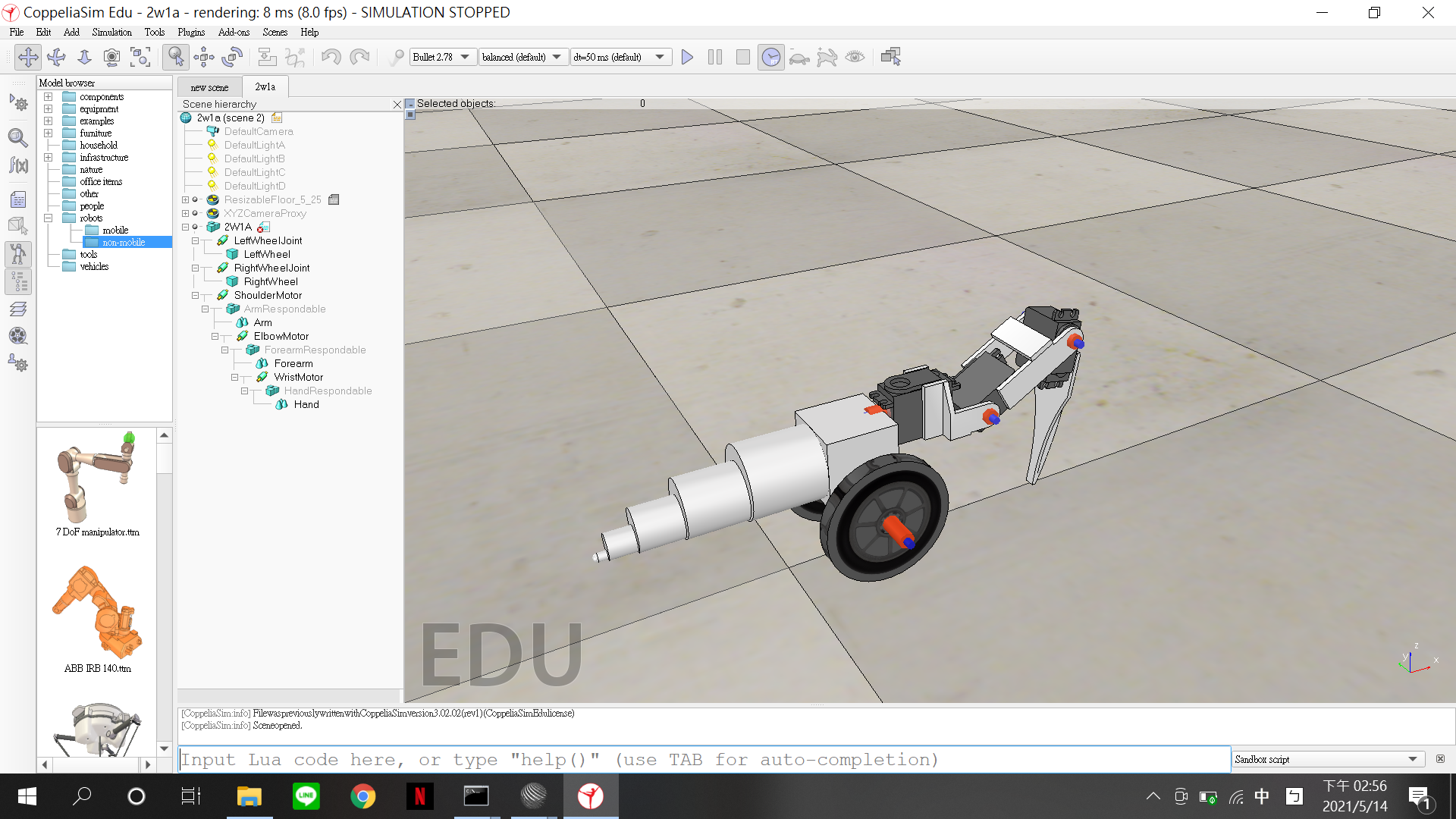Toggle the model browser sidebar icon
Screen dimensions: 1456x819
(x=18, y=254)
